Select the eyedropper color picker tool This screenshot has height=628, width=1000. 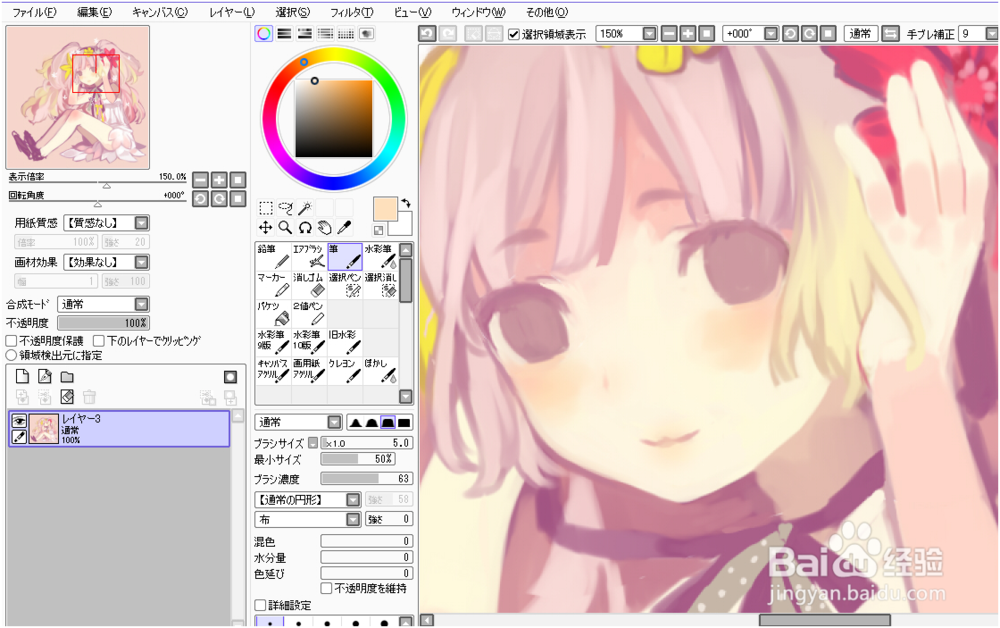coord(344,228)
